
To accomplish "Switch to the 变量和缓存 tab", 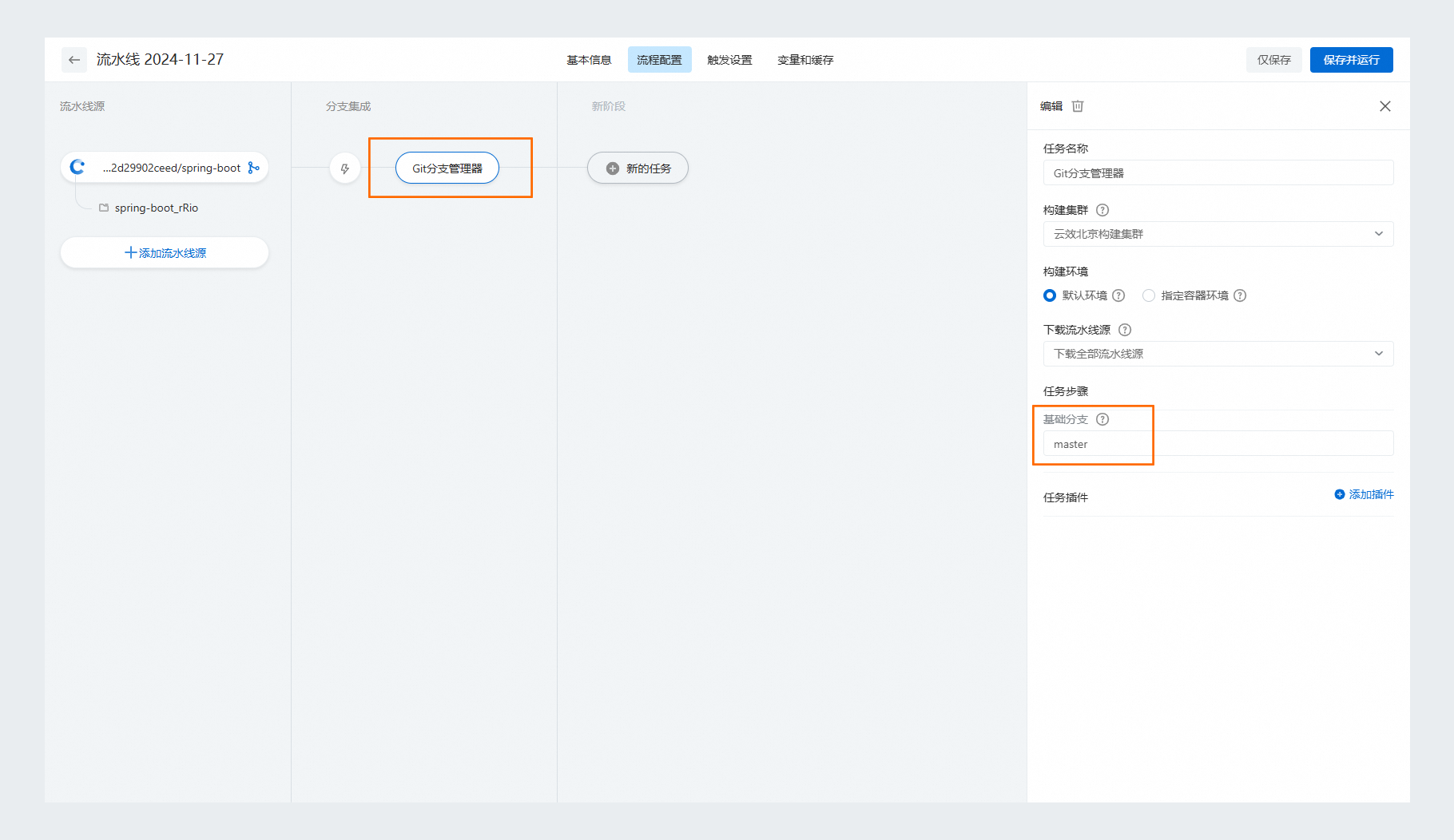I will tap(805, 60).
